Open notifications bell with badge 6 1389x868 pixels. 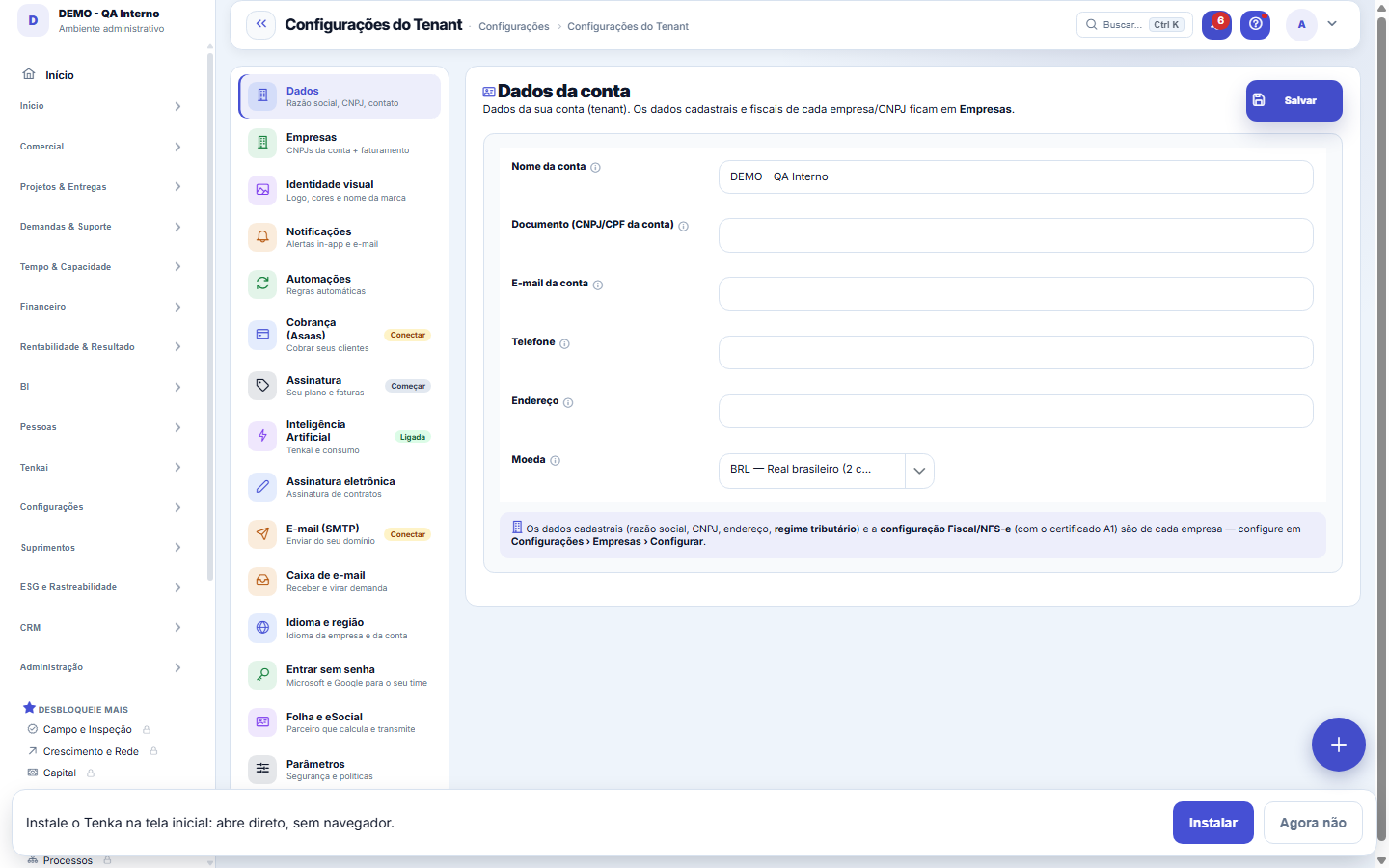pos(1216,24)
